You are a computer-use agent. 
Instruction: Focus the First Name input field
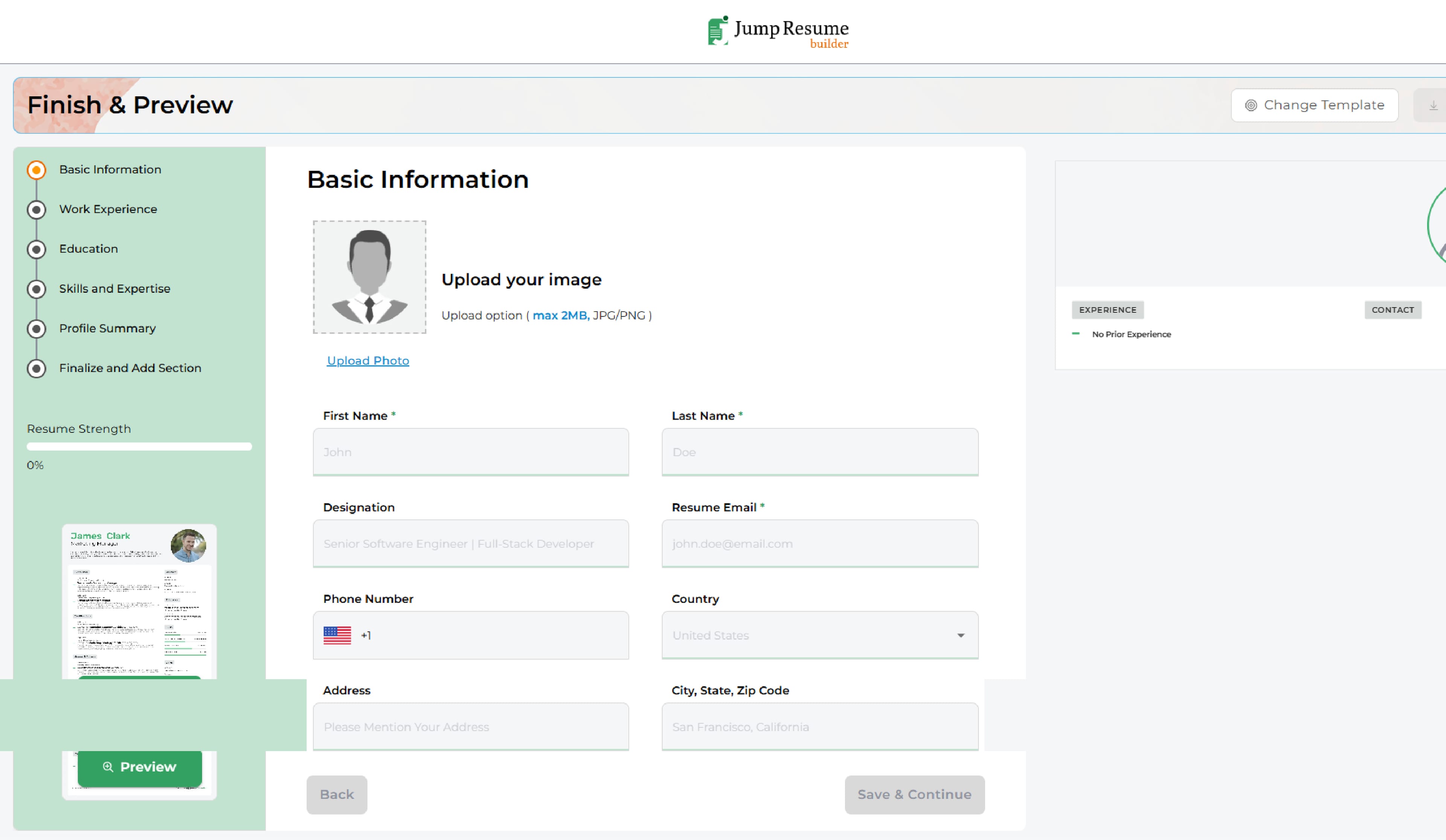click(471, 452)
